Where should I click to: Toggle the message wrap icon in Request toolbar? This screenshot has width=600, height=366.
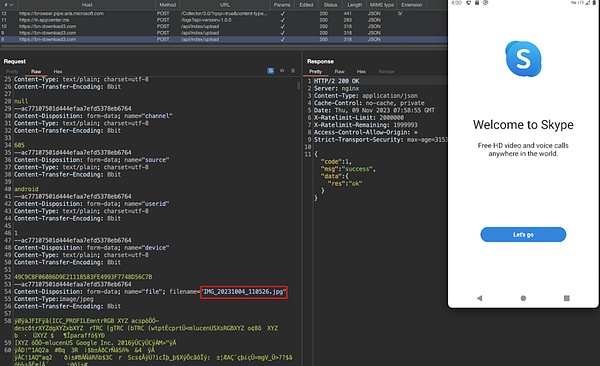271,71
